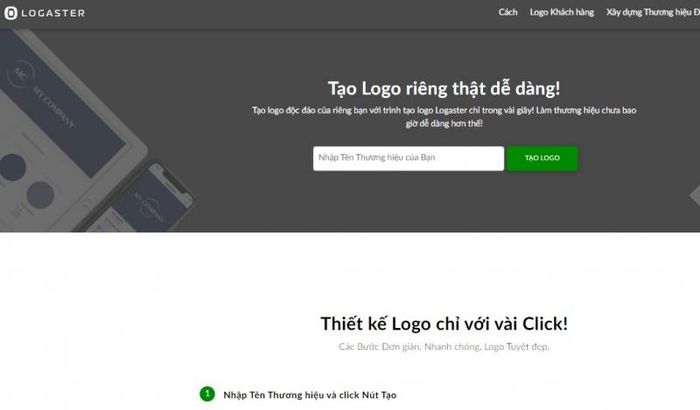This screenshot has width=700, height=410.
Task: Click the My Company emblem on the phone screen
Action: tap(149, 207)
